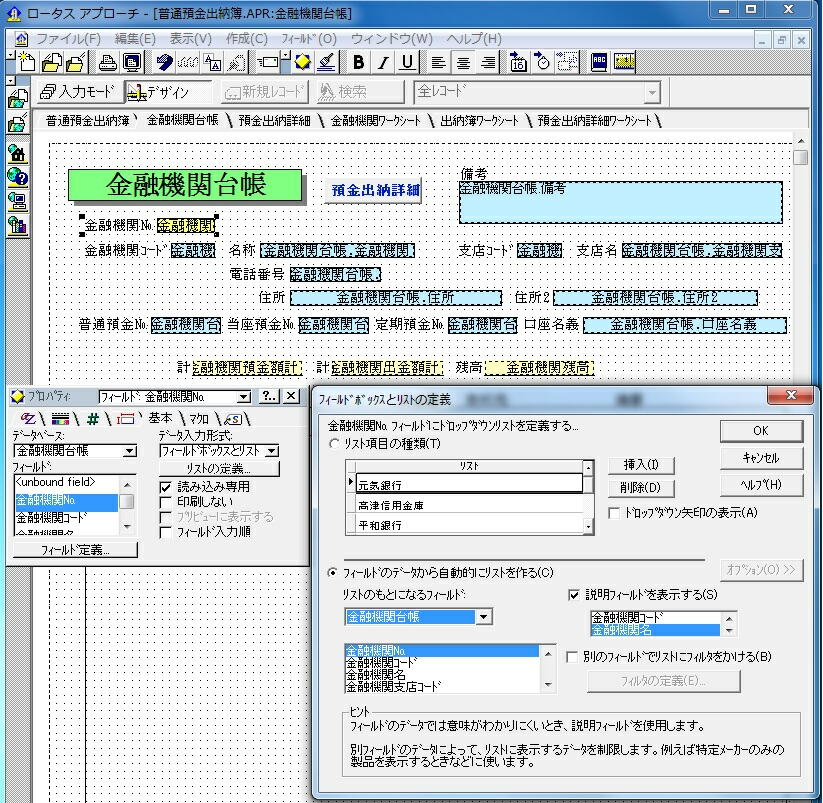Align text left
The image size is (823, 803).
[x=438, y=62]
